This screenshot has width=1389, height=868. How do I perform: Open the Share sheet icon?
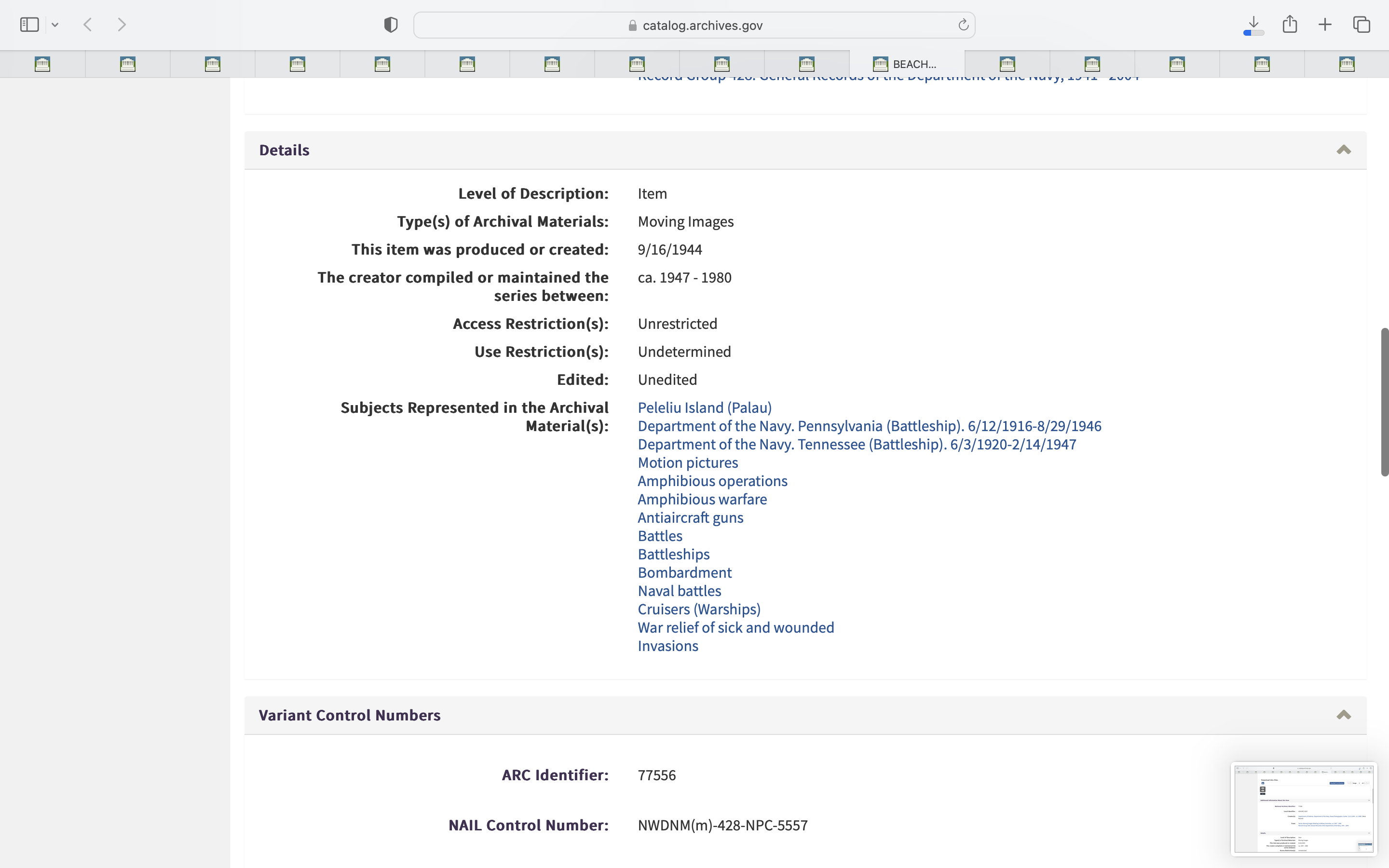[1290, 24]
